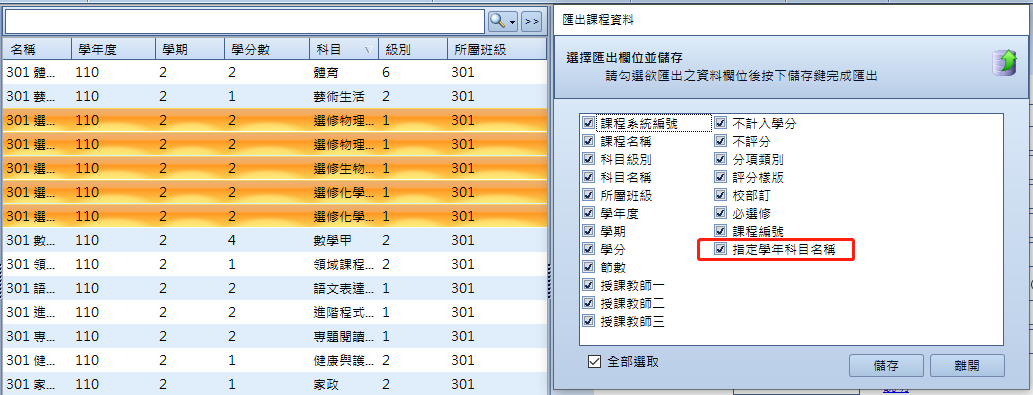Toggle the 不計入學分 checkbox
The height and width of the screenshot is (395, 1033).
[721, 122]
